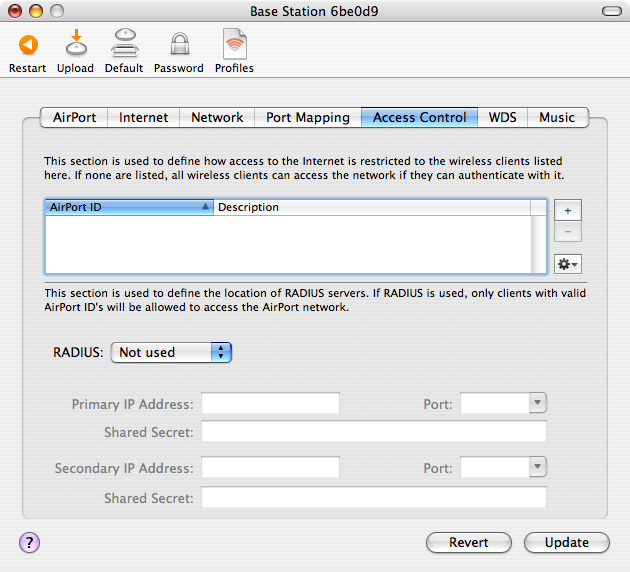Open the Password lock icon

pyautogui.click(x=179, y=44)
